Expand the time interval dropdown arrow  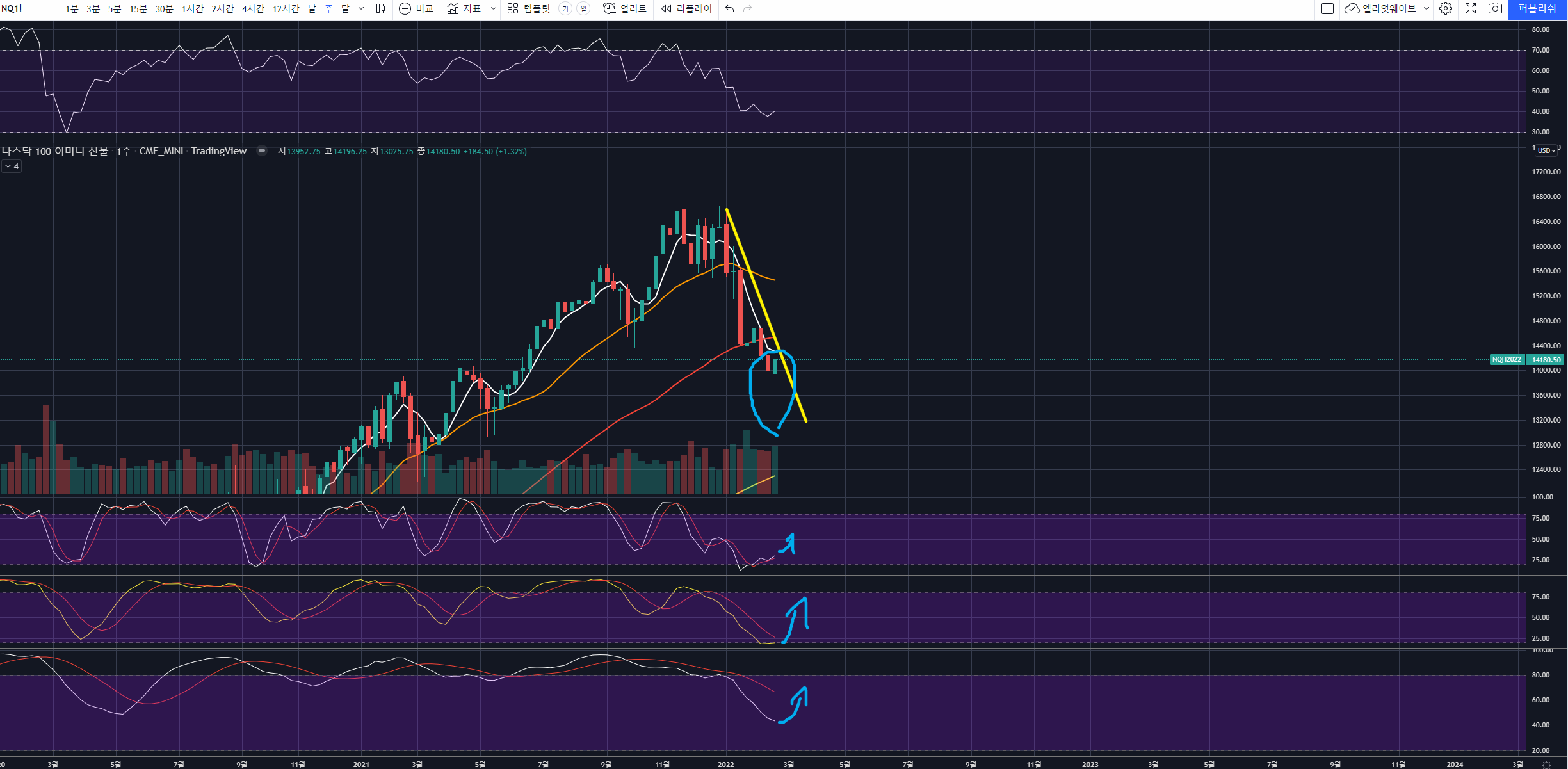click(x=361, y=8)
